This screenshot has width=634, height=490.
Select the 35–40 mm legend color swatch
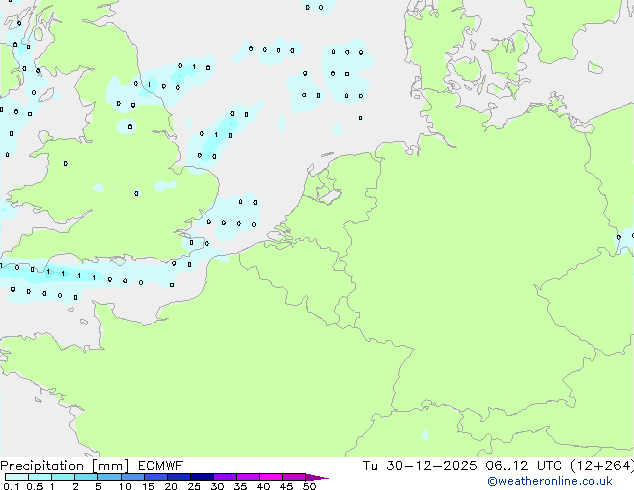pos(248,477)
